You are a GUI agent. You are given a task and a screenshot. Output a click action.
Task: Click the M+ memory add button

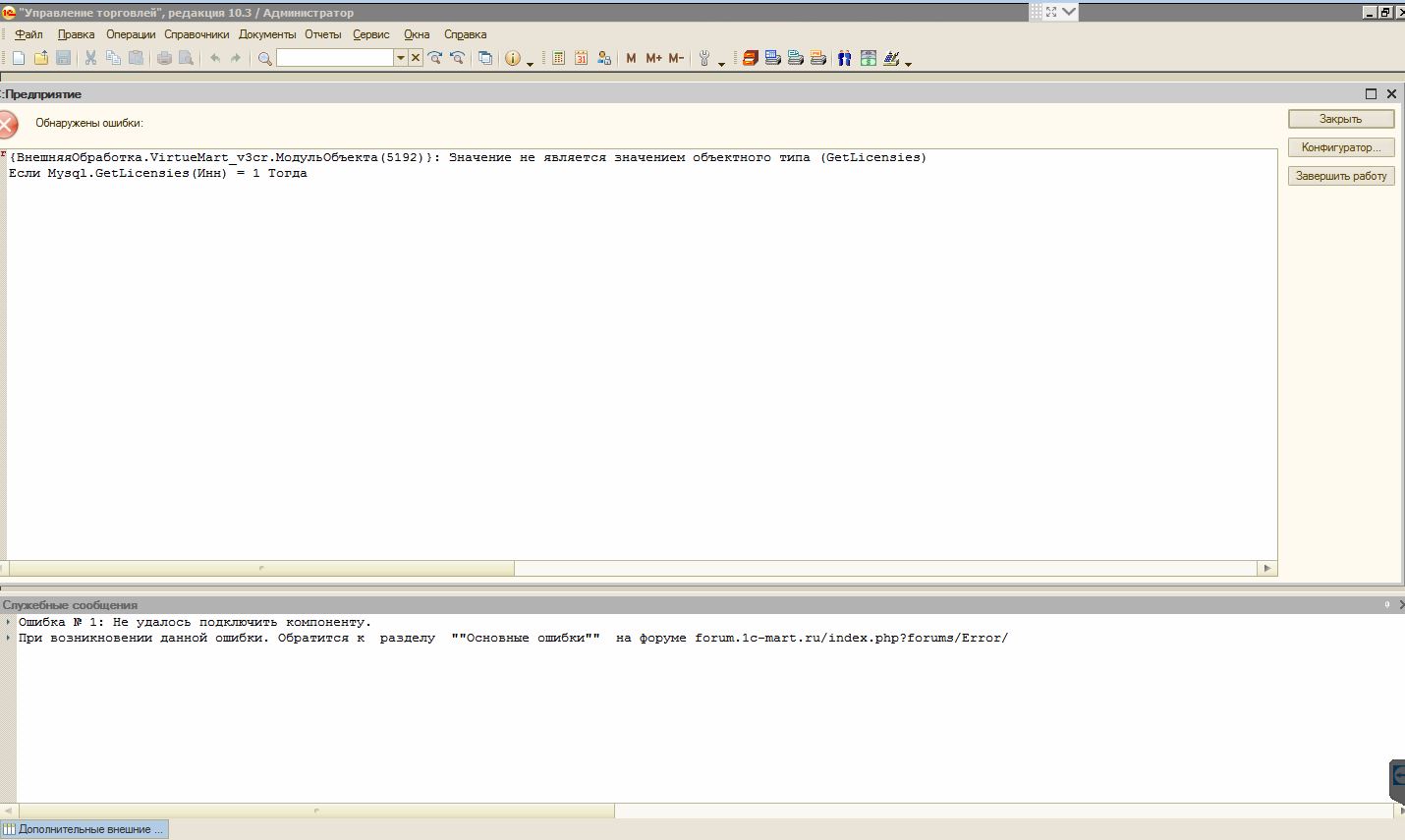[x=653, y=58]
